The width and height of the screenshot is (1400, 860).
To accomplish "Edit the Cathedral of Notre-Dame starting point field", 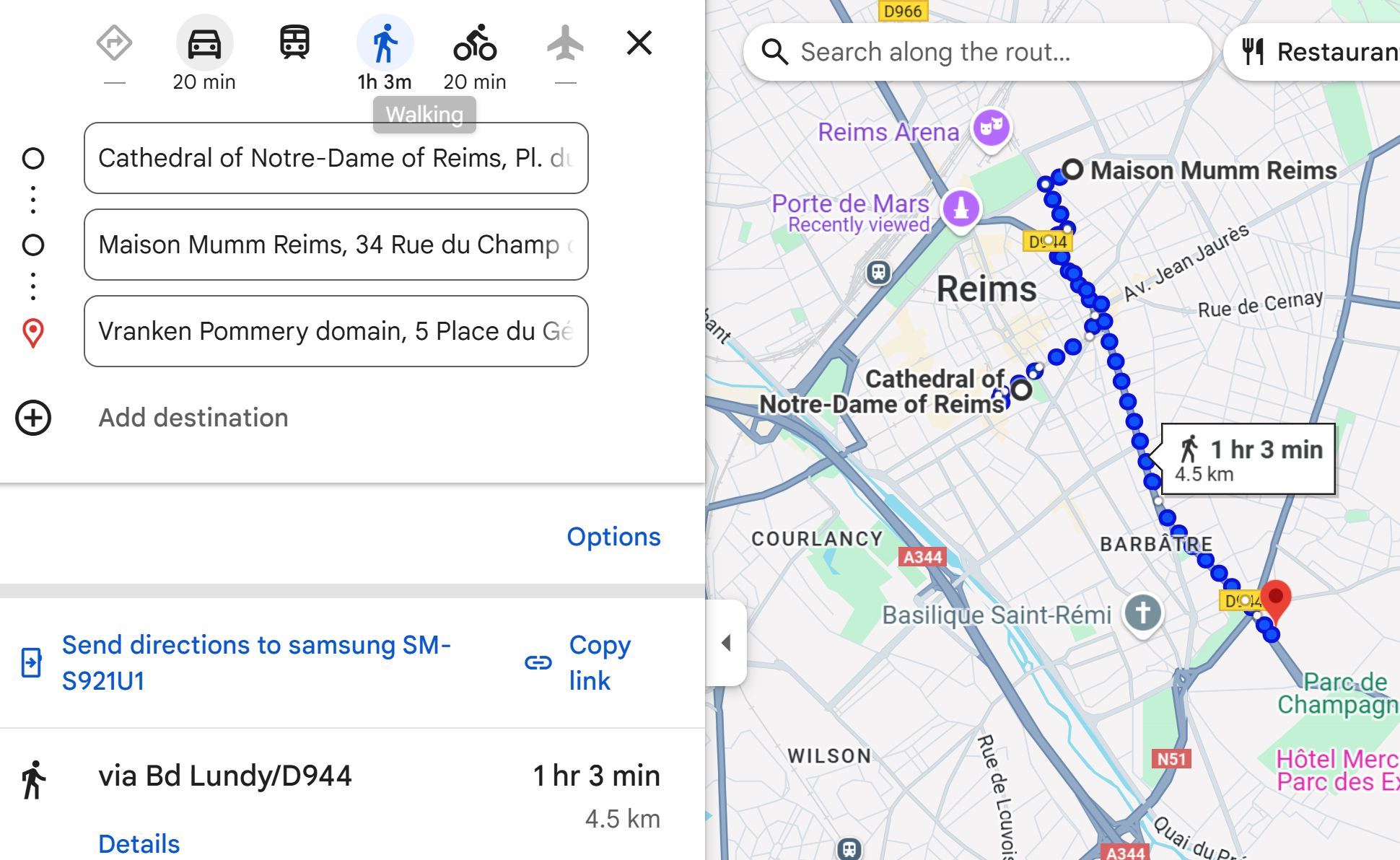I will pyautogui.click(x=336, y=158).
